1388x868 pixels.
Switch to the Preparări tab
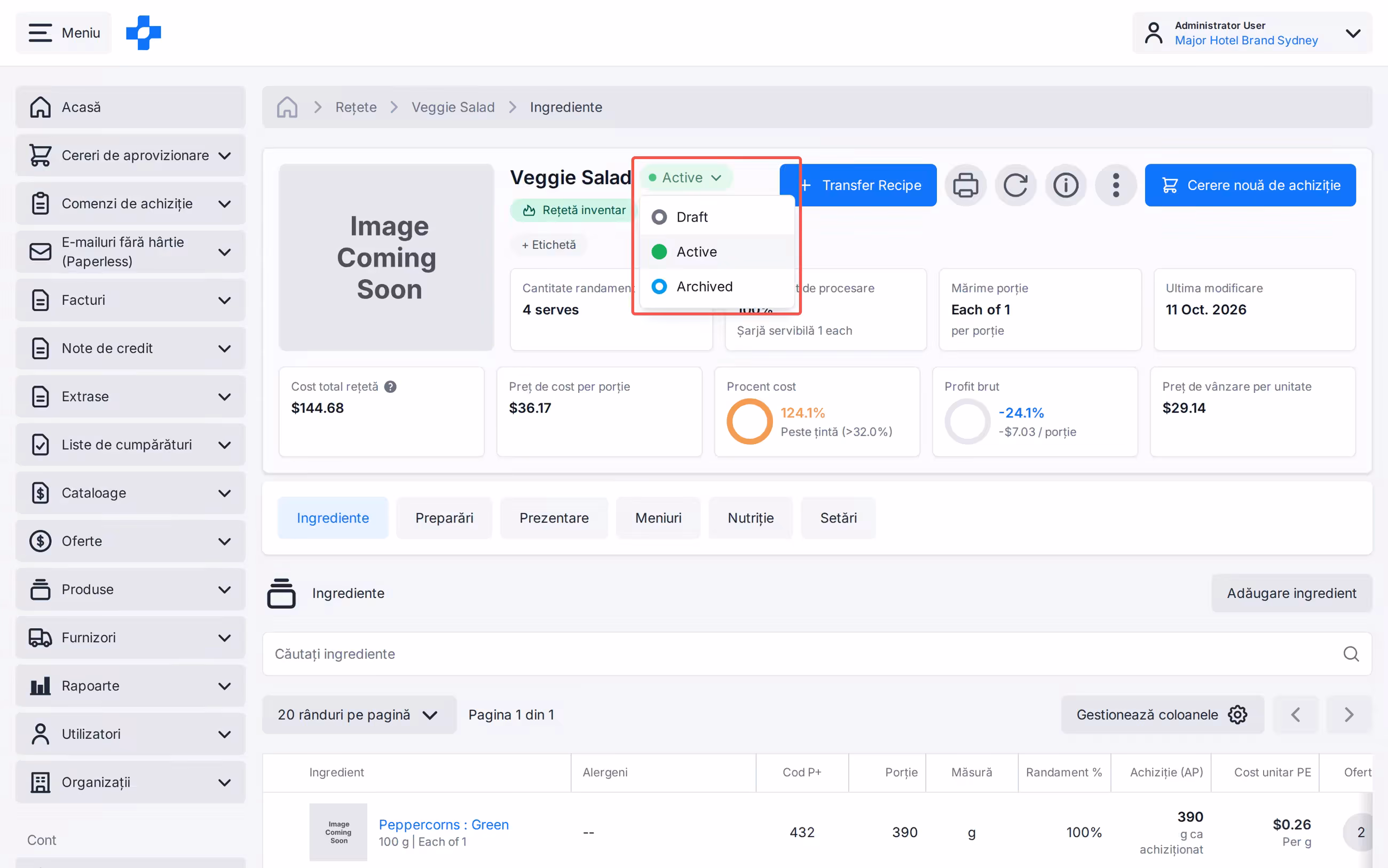444,518
